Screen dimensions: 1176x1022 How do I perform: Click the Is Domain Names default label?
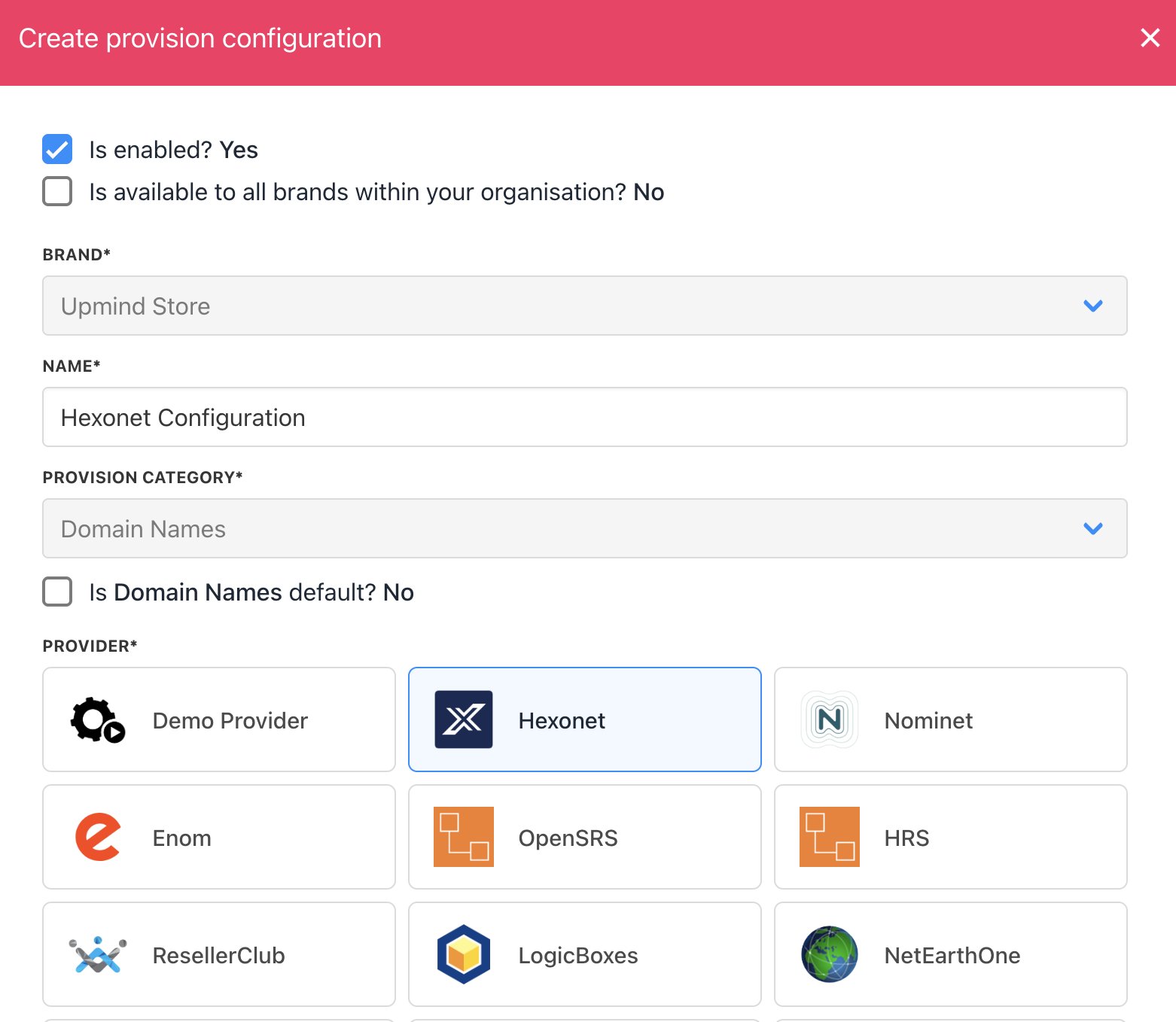click(251, 592)
